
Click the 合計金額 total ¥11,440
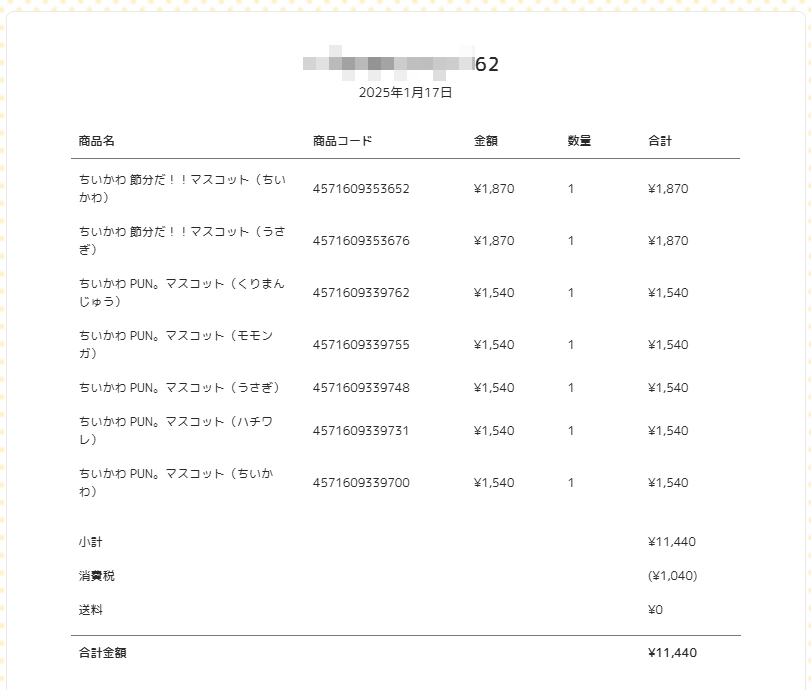pos(672,653)
